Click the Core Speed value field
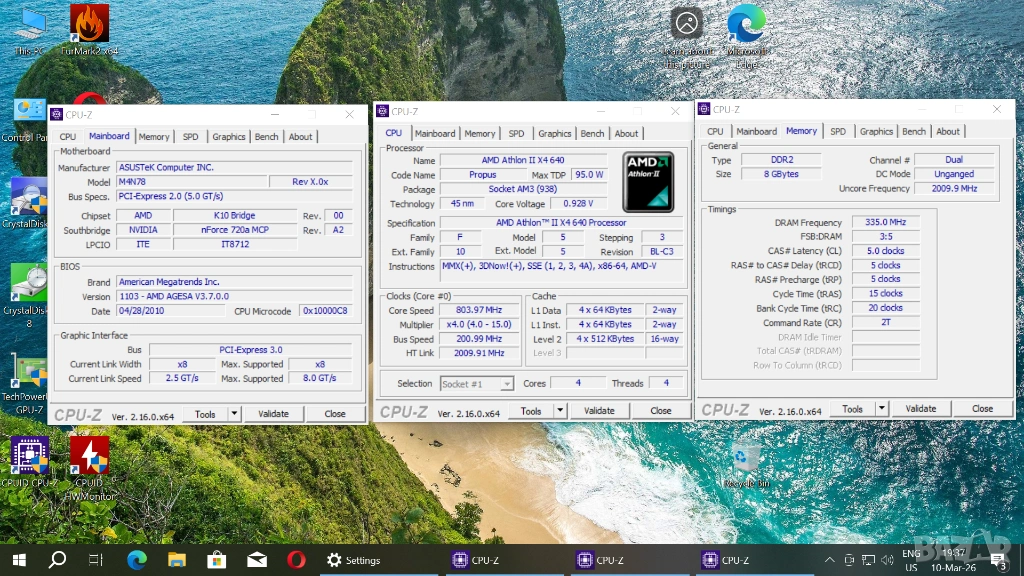 pos(477,310)
